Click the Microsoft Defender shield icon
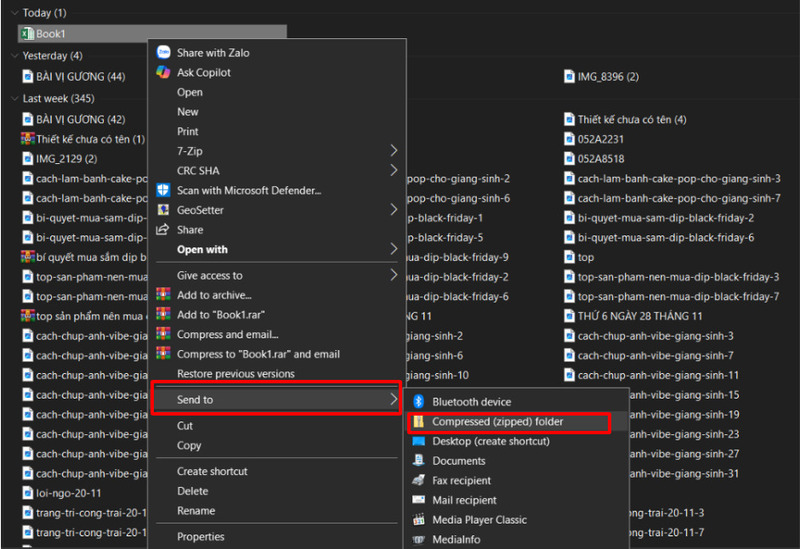 tap(163, 190)
